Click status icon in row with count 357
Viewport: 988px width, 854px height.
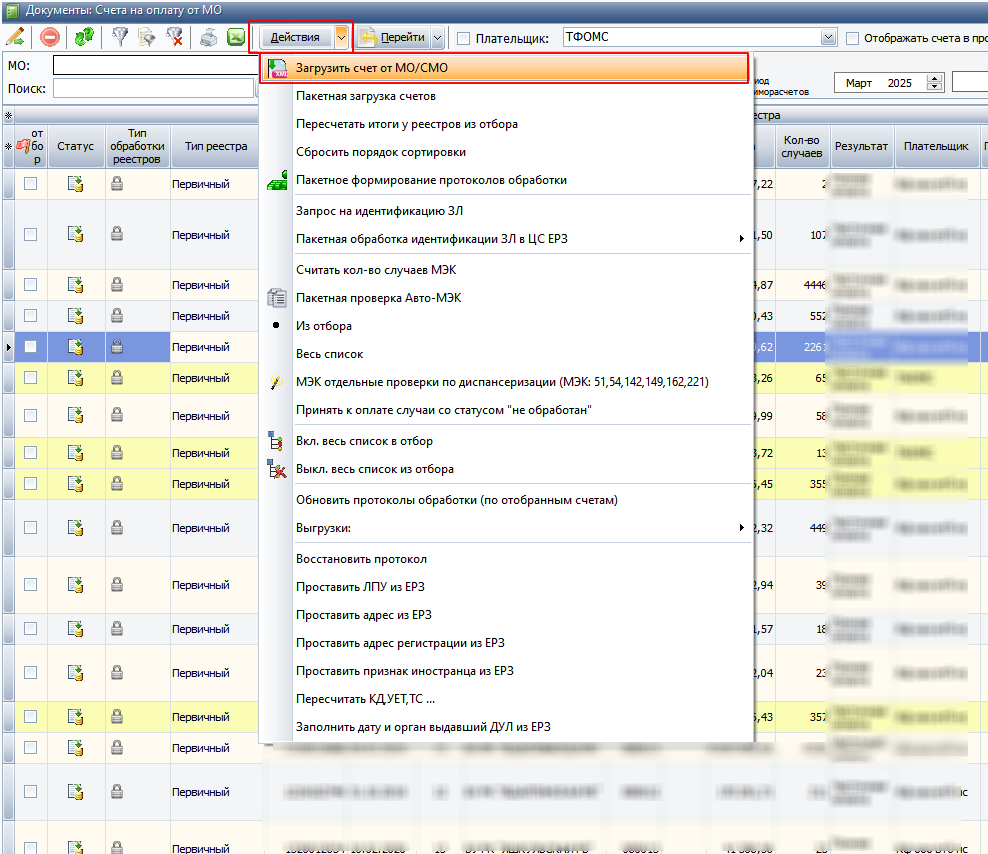(76, 717)
